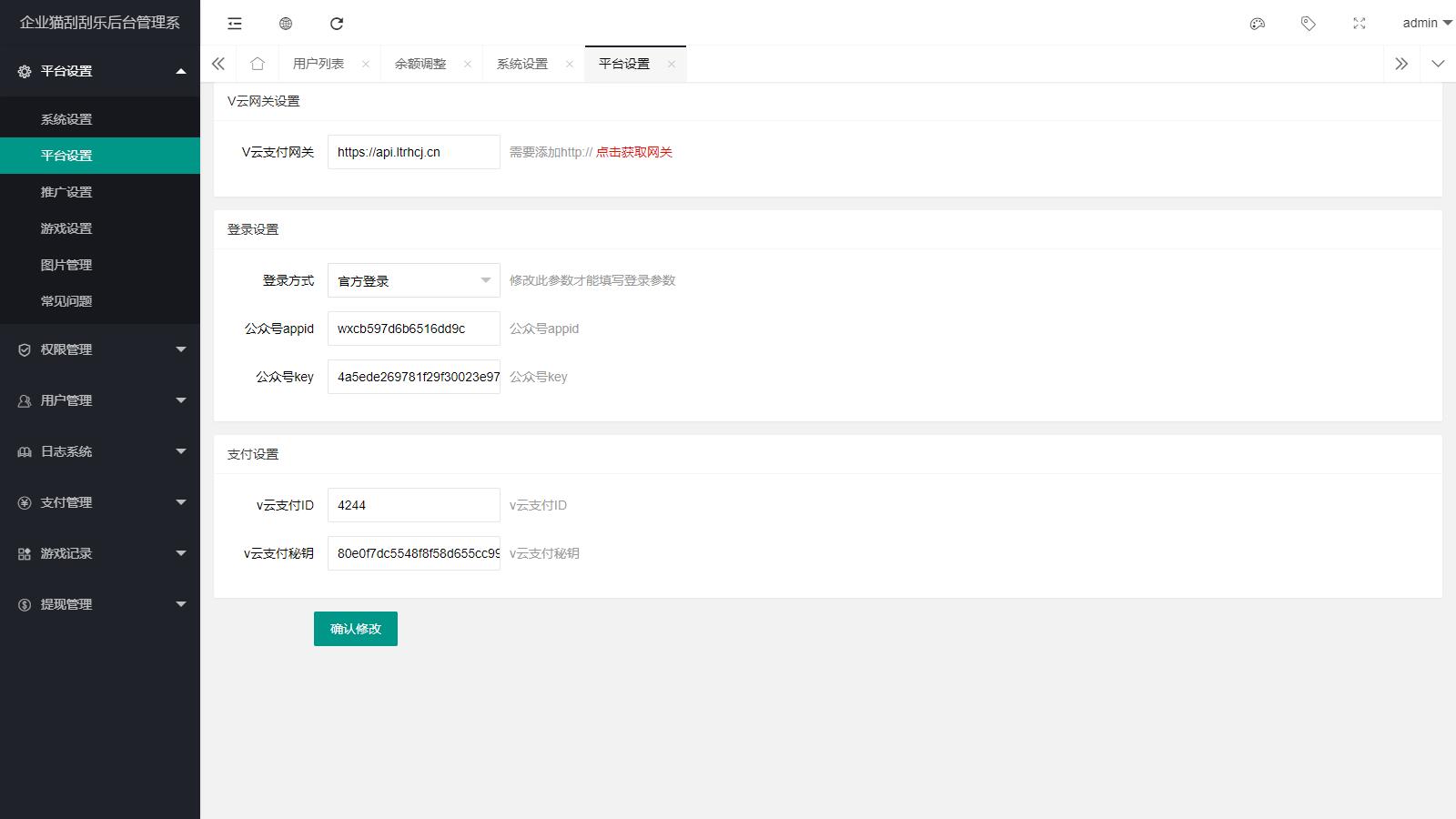The height and width of the screenshot is (819, 1456).
Task: Click the tag note icon in header
Action: coord(1309,24)
